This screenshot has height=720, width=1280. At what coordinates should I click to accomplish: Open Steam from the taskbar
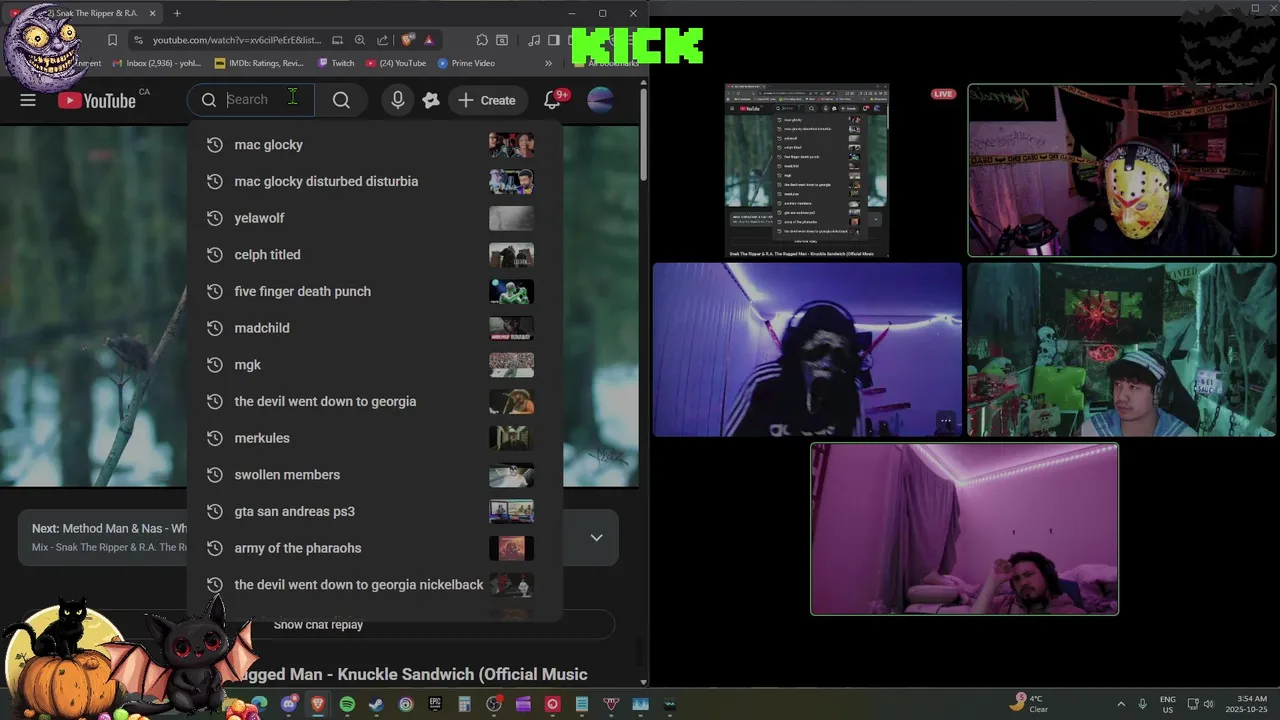click(x=376, y=704)
